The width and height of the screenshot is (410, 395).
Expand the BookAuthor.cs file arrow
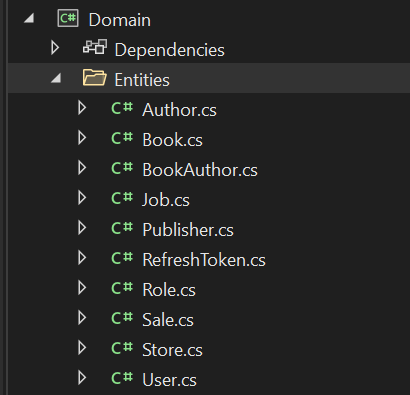(x=82, y=168)
